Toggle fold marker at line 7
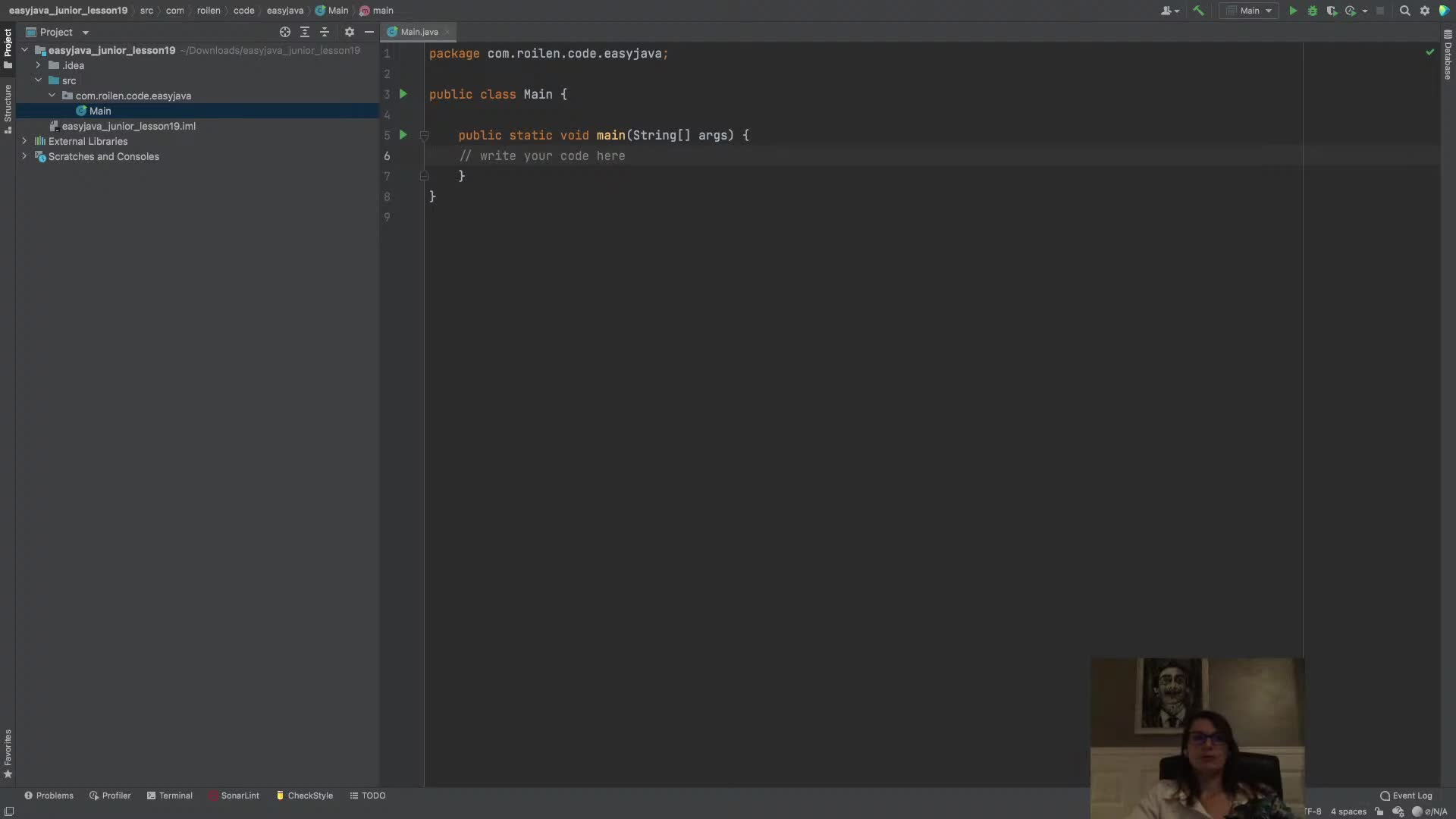The image size is (1456, 819). [x=425, y=176]
